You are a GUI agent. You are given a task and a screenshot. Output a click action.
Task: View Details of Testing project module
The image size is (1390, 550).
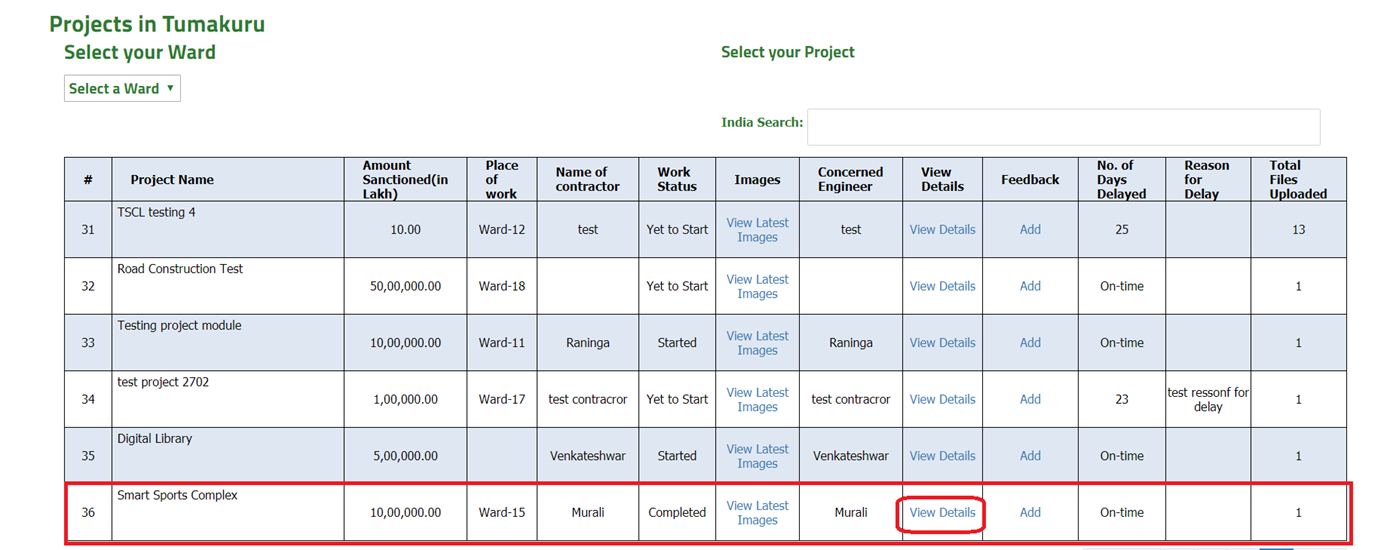tap(942, 342)
